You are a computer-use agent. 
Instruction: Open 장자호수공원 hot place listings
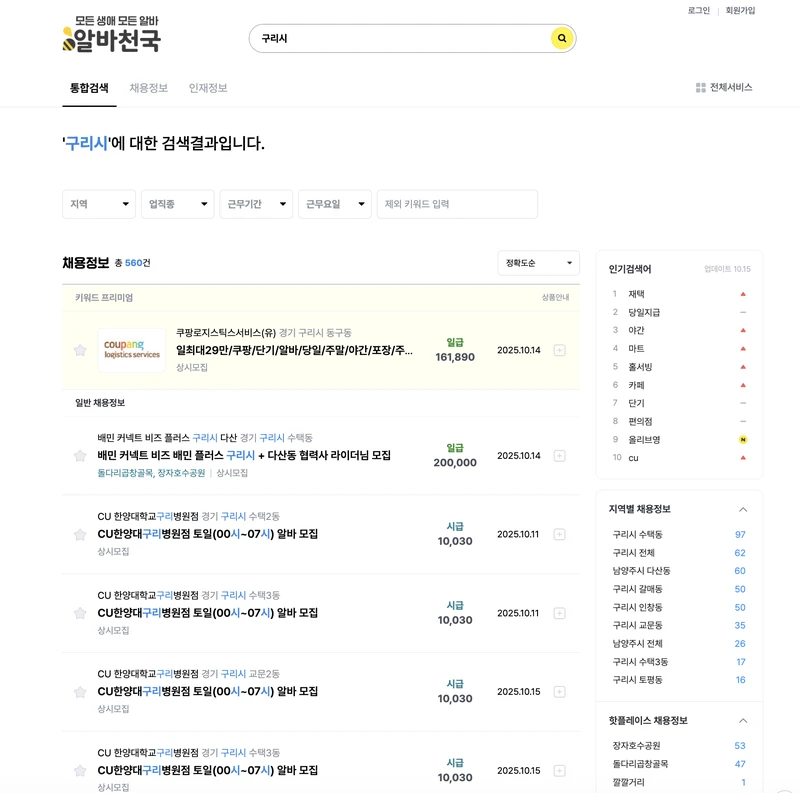point(637,746)
